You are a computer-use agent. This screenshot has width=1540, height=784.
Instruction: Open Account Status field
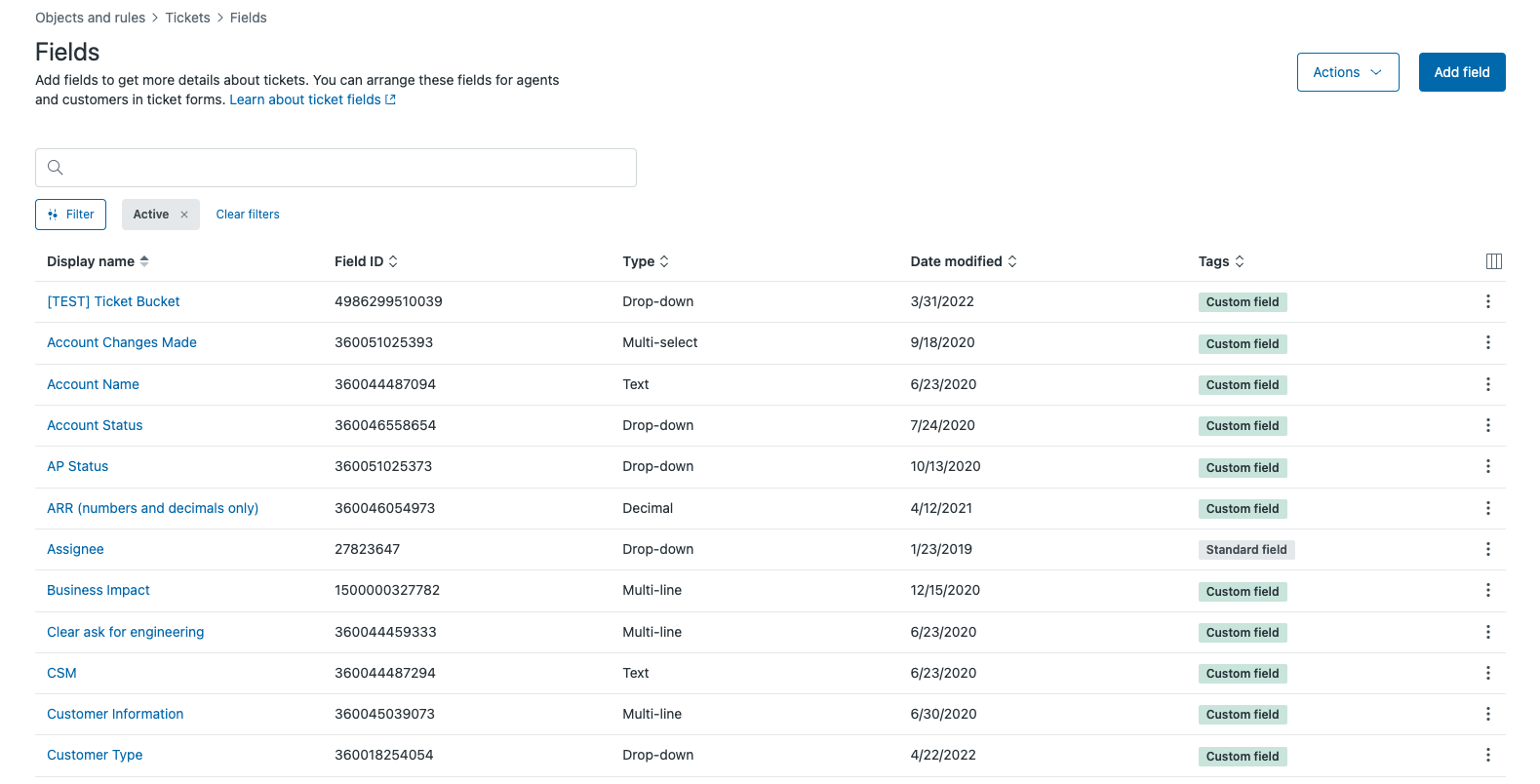(95, 425)
